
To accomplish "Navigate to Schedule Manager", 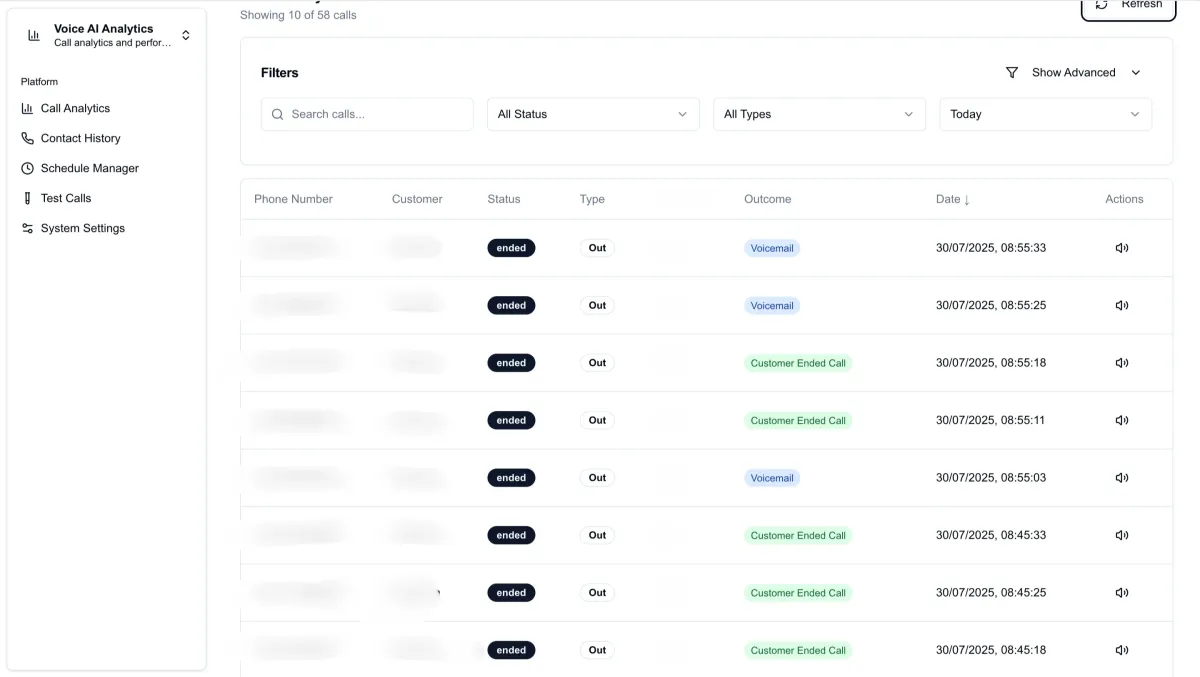I will tap(89, 168).
